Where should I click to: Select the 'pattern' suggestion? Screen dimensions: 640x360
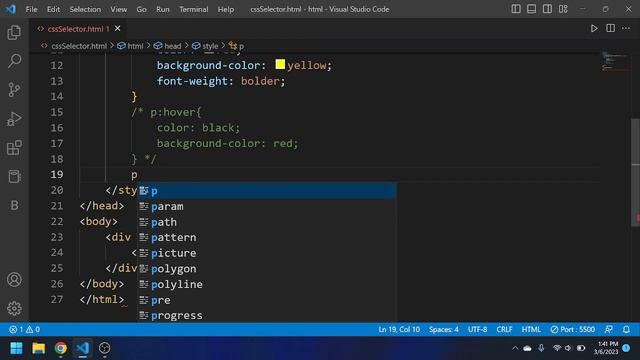(267, 238)
